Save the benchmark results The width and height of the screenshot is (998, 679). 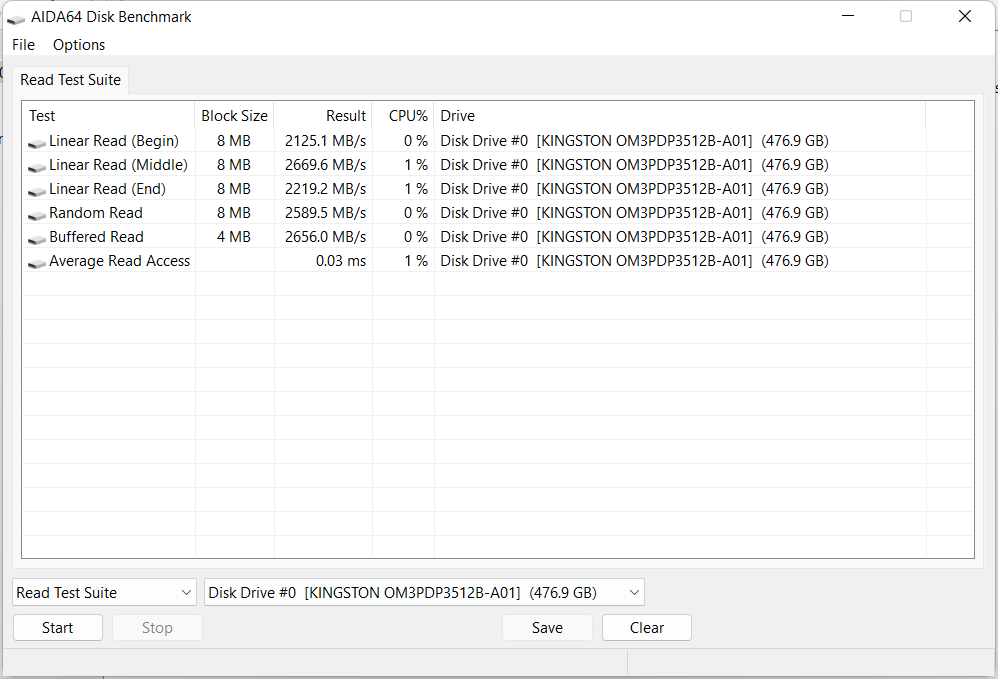pos(547,627)
